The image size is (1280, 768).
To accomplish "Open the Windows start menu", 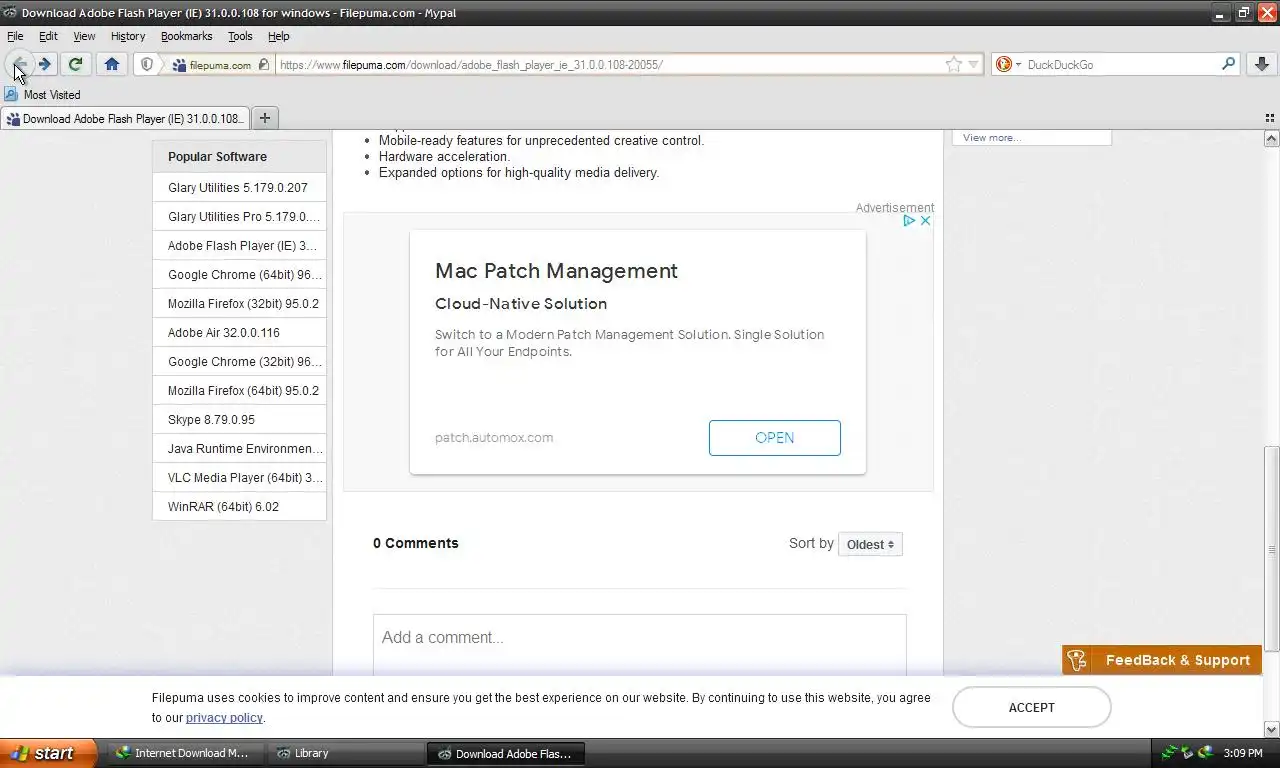I will click(x=48, y=753).
